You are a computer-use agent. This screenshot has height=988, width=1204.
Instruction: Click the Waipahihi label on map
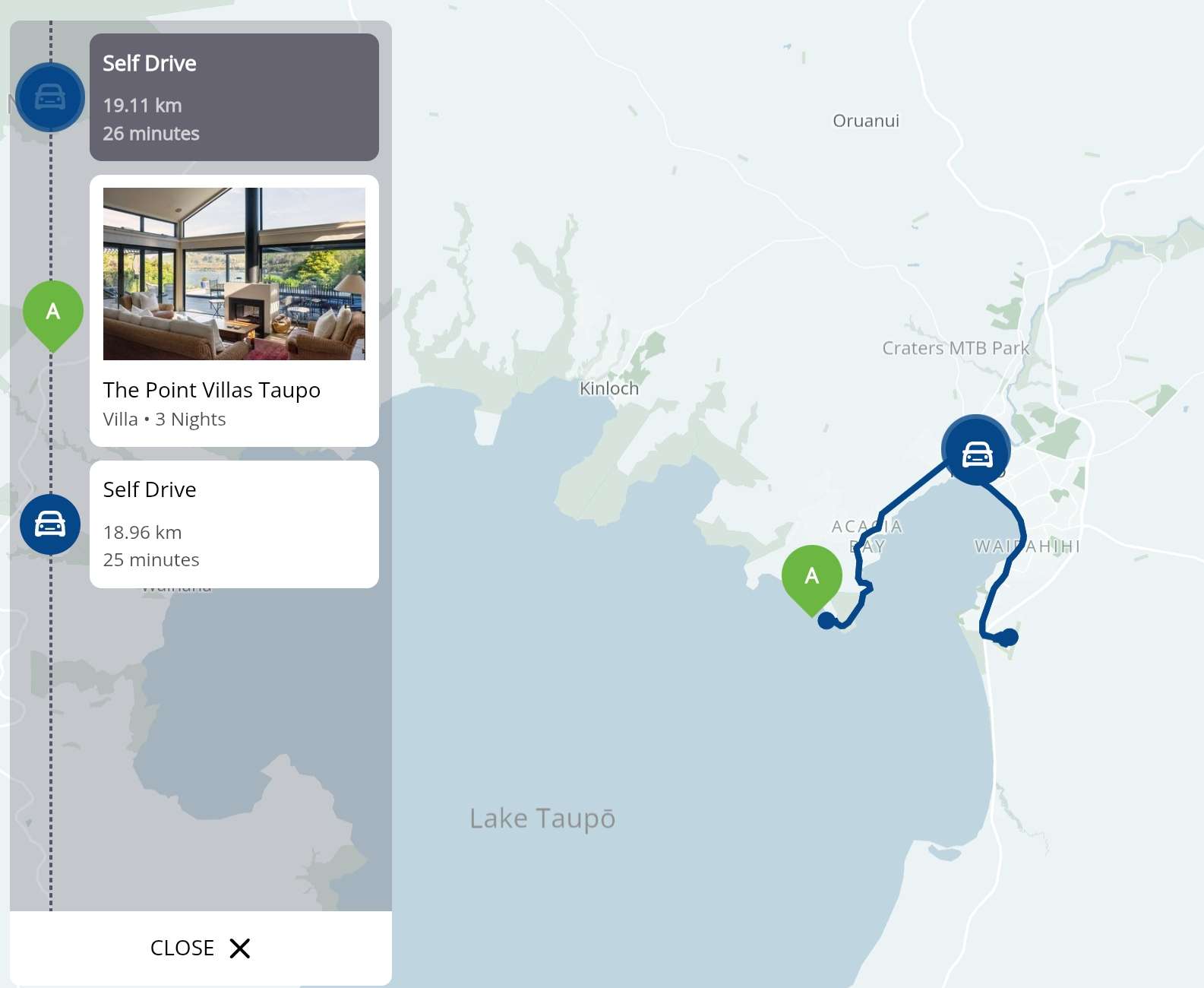coord(1027,546)
